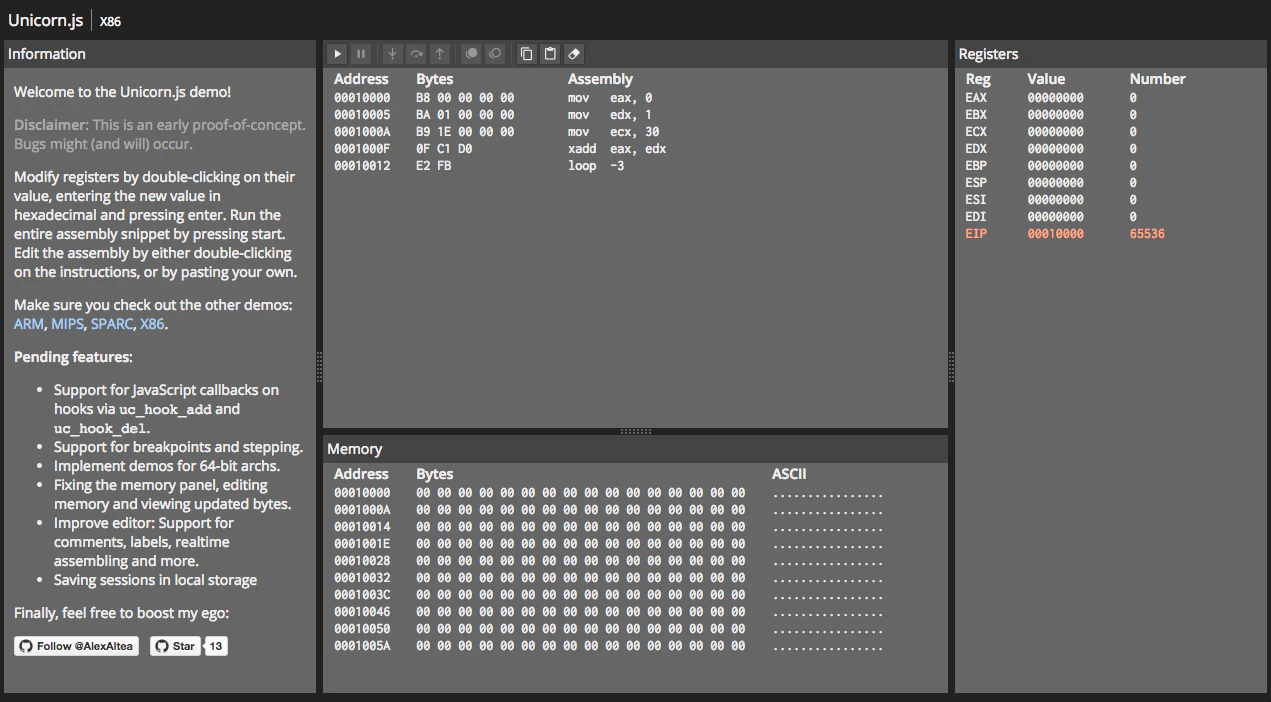Open the MIPS demo link
Viewport: 1271px width, 702px height.
(x=67, y=323)
